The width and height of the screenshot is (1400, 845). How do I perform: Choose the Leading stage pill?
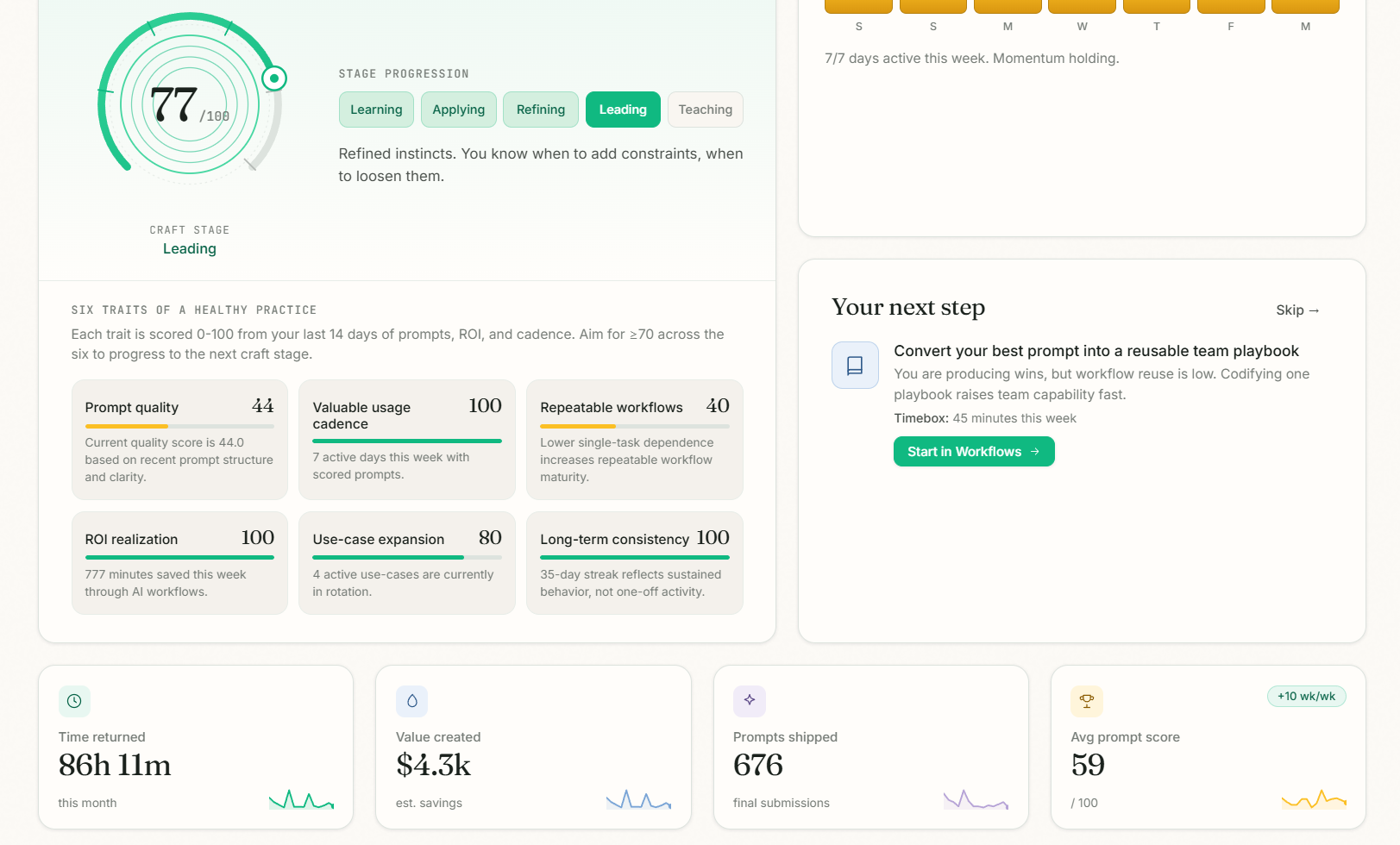(x=623, y=110)
